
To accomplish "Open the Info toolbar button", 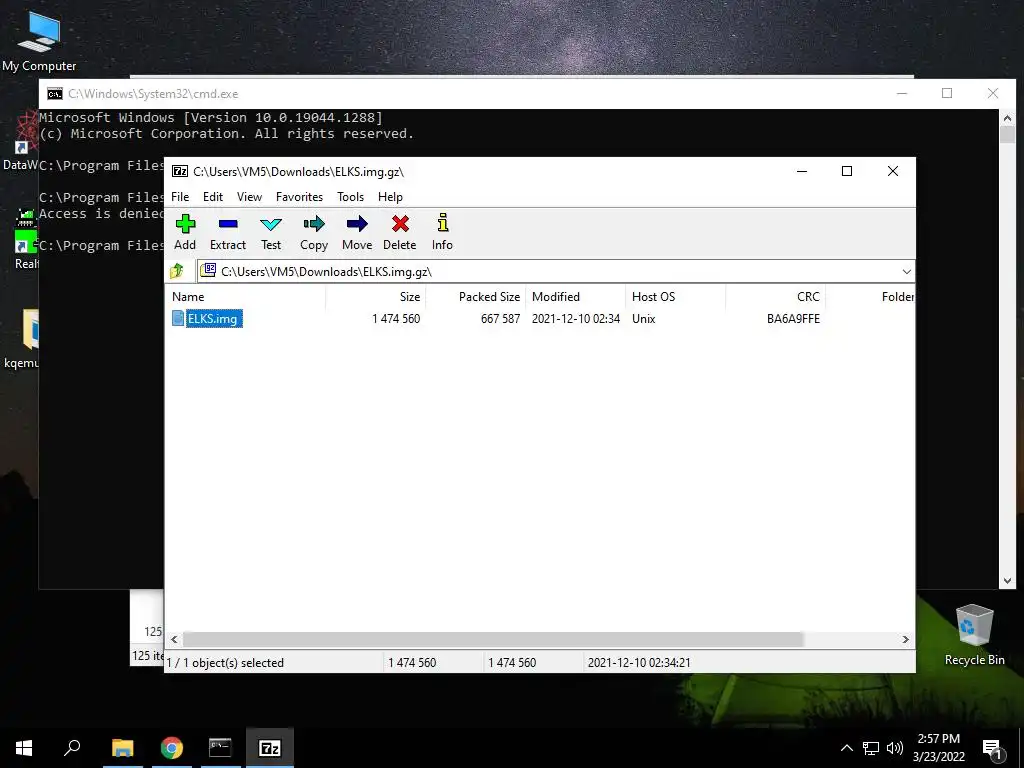I will tap(442, 232).
